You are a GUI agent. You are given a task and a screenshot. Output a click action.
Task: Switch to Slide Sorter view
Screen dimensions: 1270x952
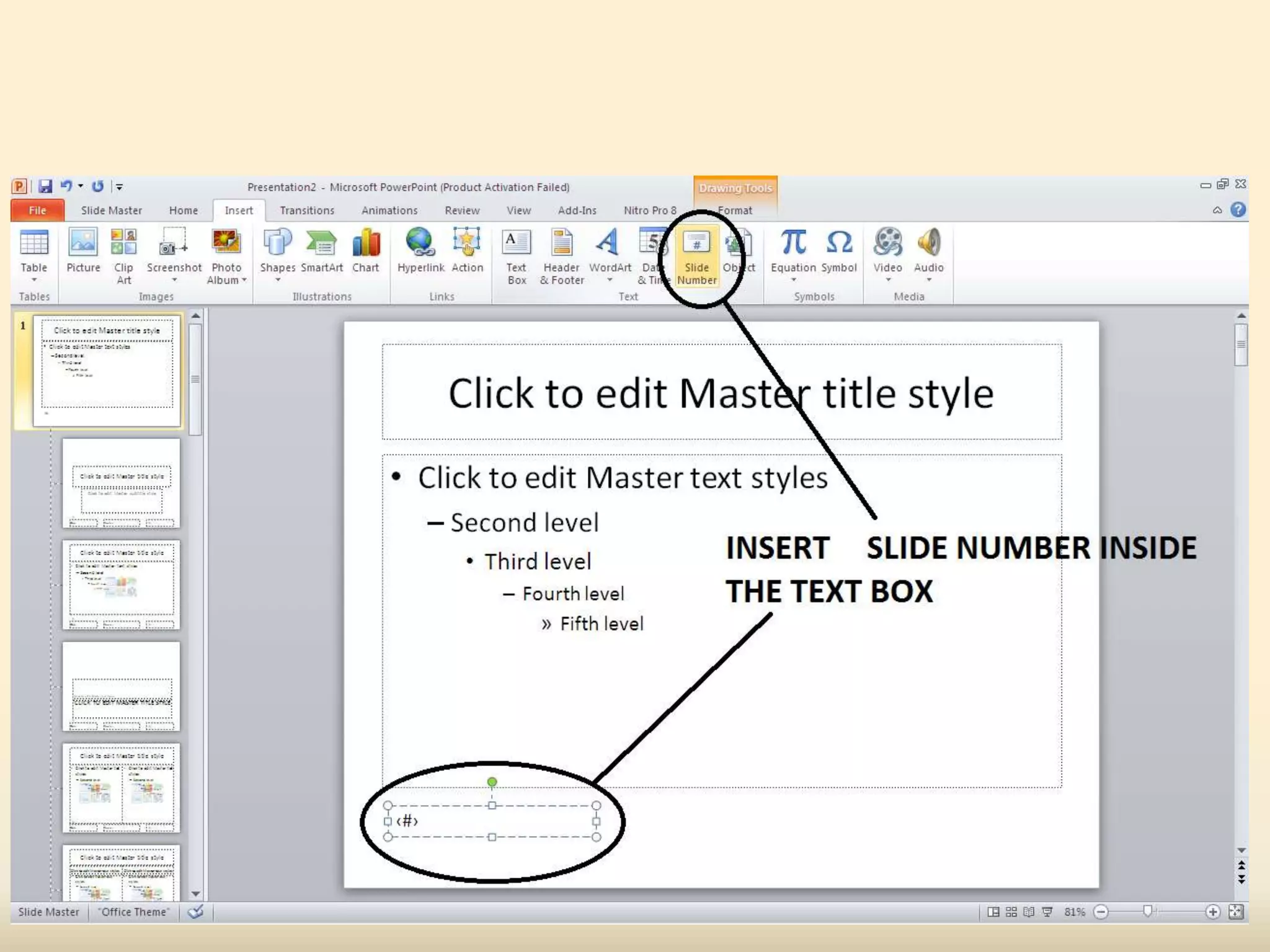(1011, 912)
